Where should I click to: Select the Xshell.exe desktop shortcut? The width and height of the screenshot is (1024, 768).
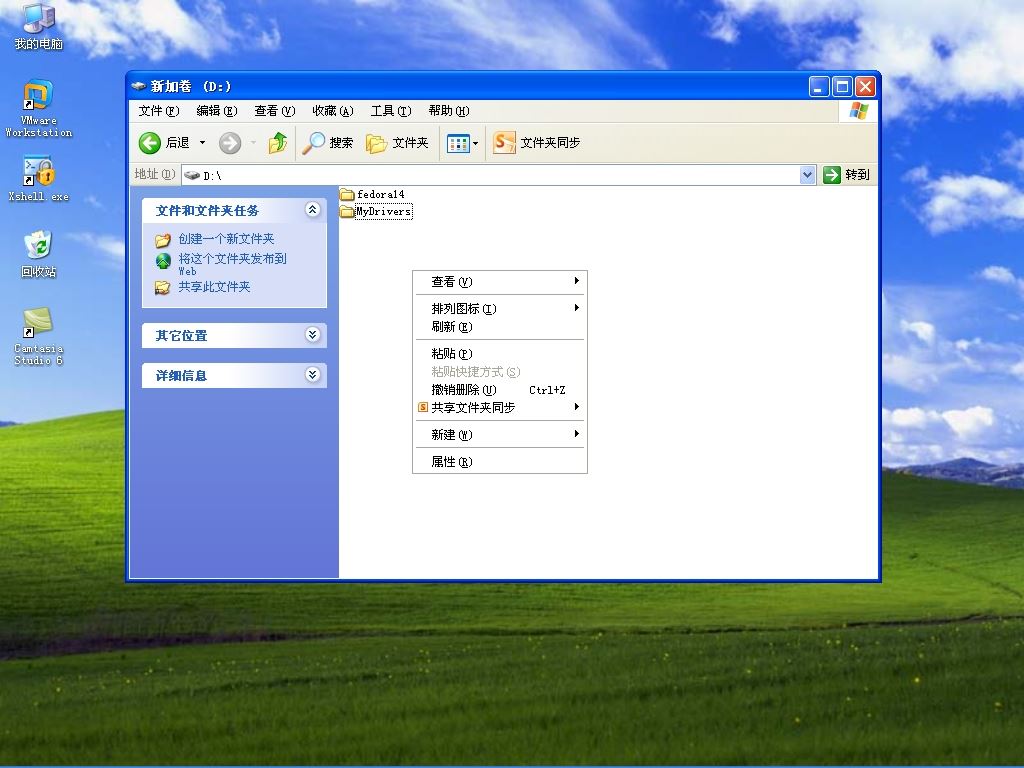click(39, 178)
